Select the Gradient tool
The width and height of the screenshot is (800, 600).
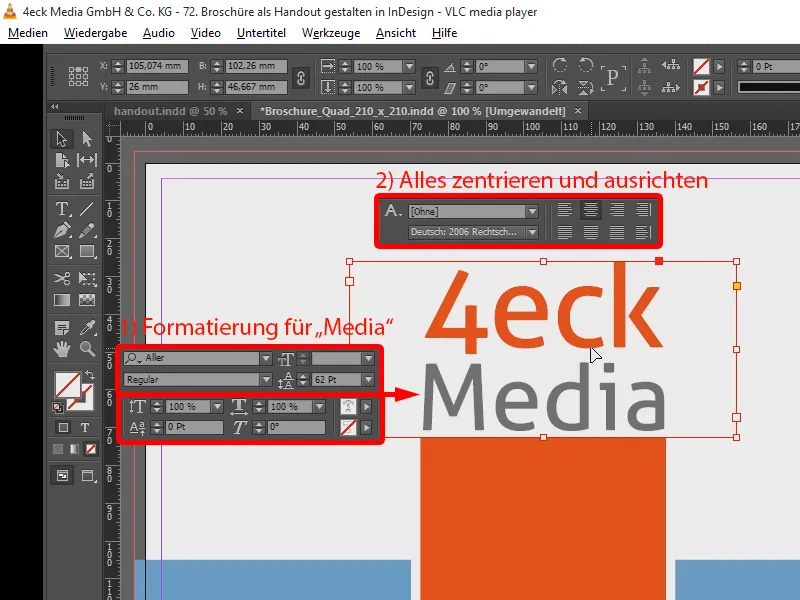(61, 298)
